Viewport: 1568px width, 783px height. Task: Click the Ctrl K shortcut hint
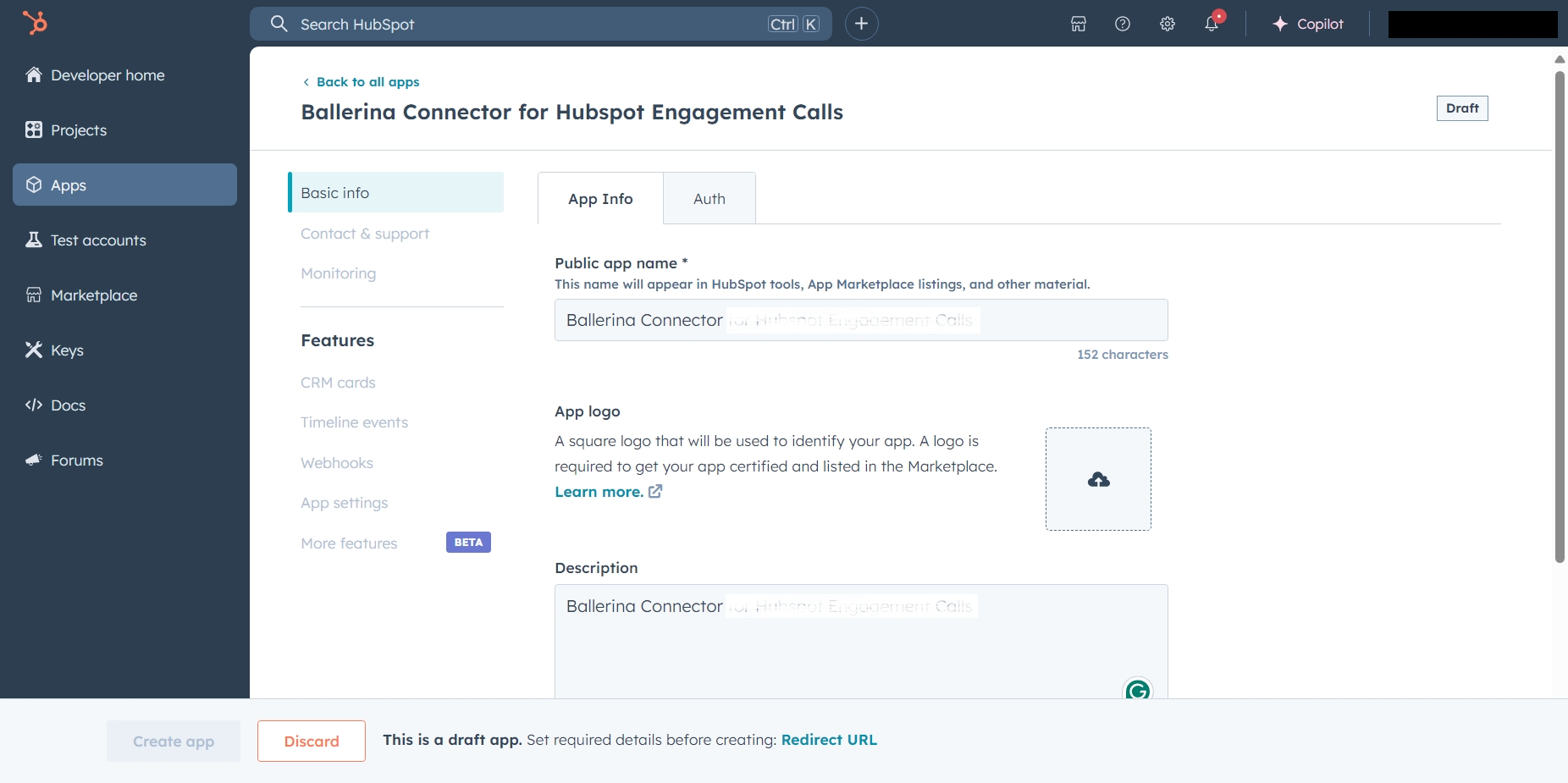coord(793,24)
